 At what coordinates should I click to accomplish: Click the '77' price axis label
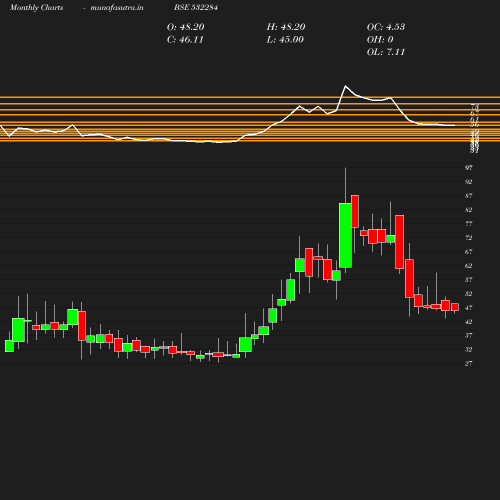click(469, 224)
